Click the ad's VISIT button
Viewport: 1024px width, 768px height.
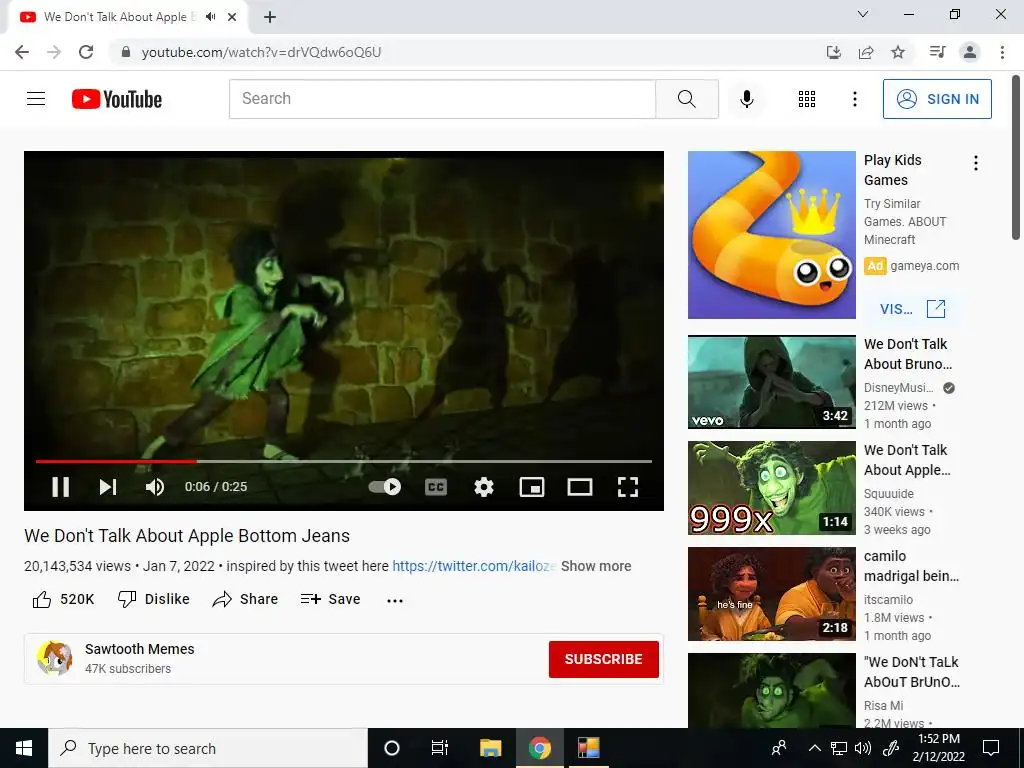point(912,309)
